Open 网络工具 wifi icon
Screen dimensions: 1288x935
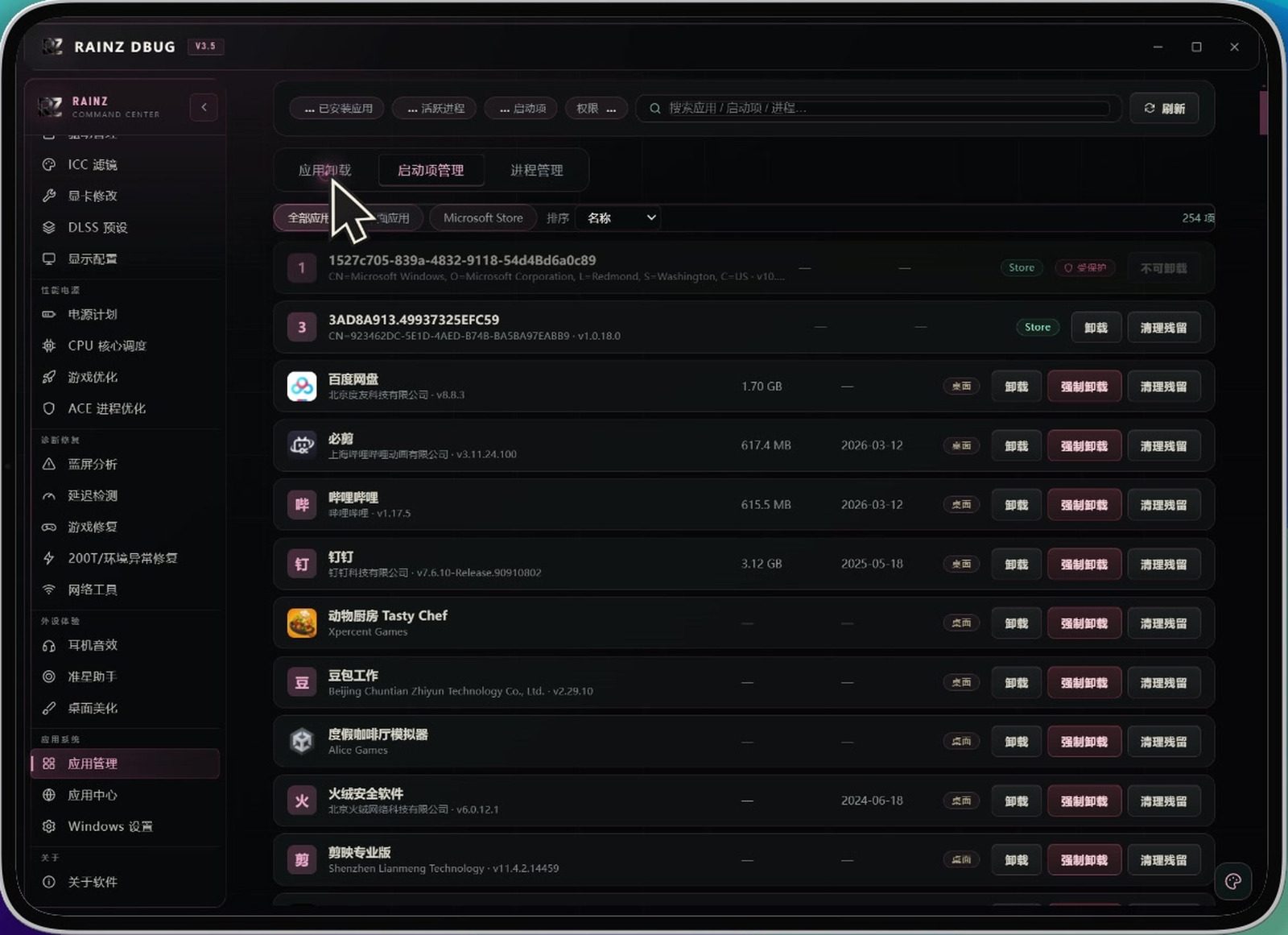click(49, 590)
